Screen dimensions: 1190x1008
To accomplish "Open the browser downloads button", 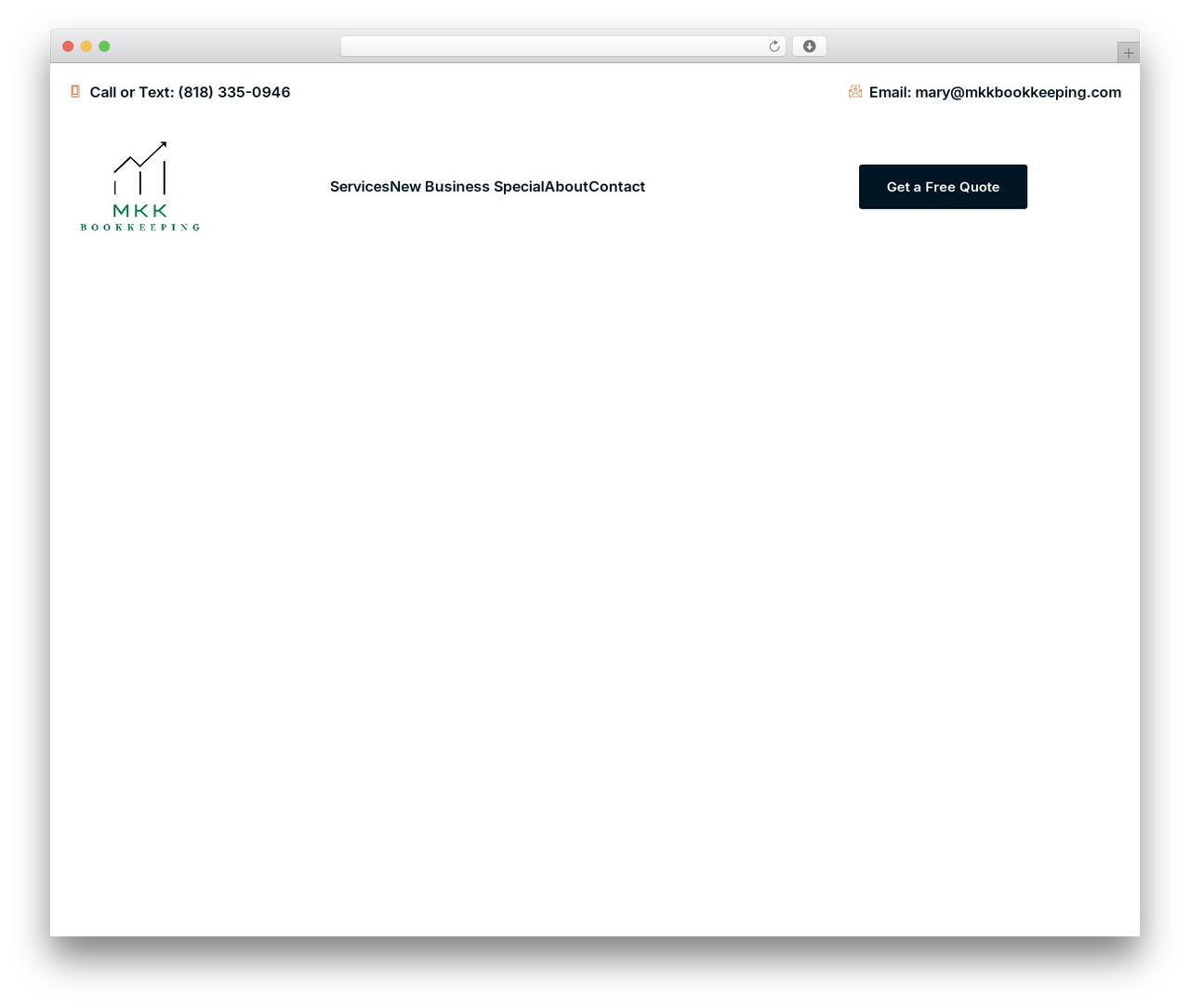I will [x=809, y=46].
